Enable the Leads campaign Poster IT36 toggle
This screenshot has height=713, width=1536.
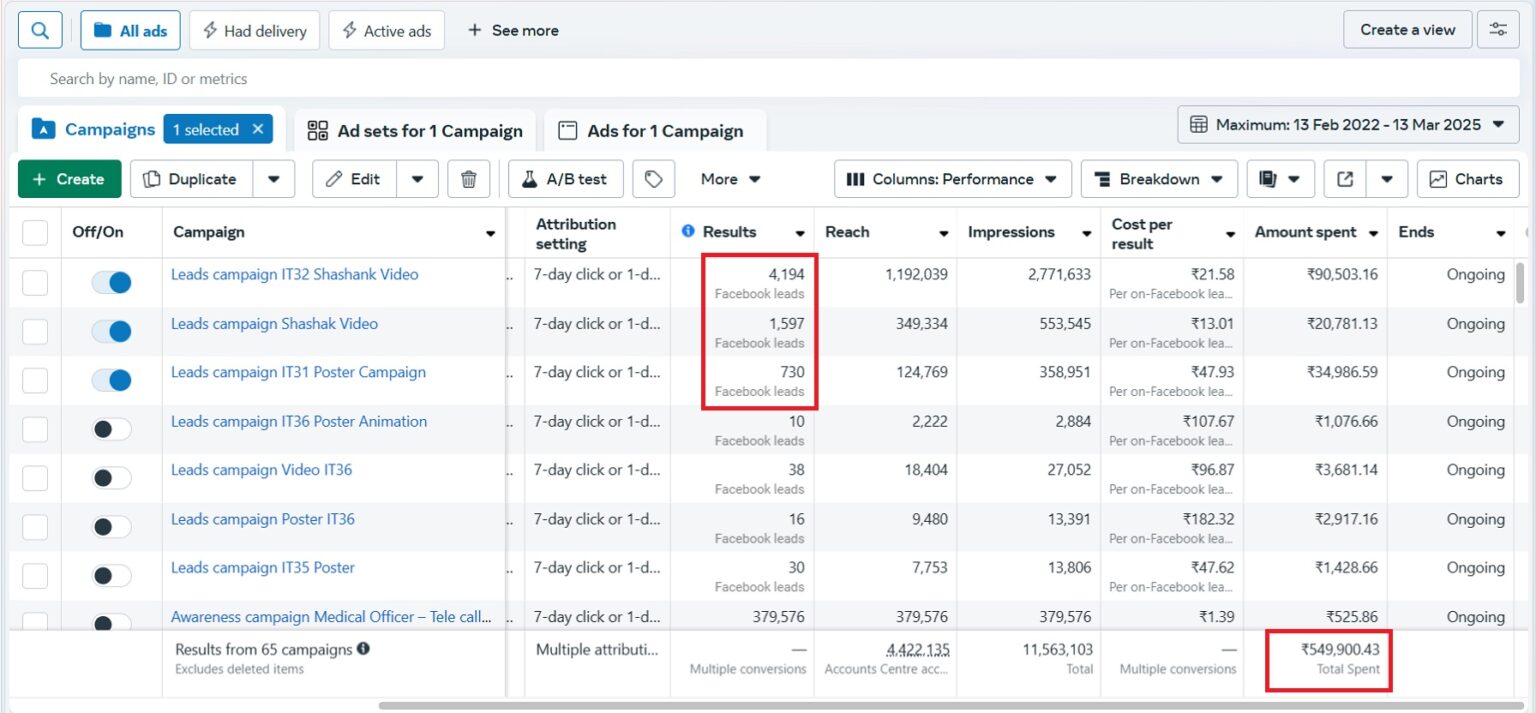pos(110,526)
